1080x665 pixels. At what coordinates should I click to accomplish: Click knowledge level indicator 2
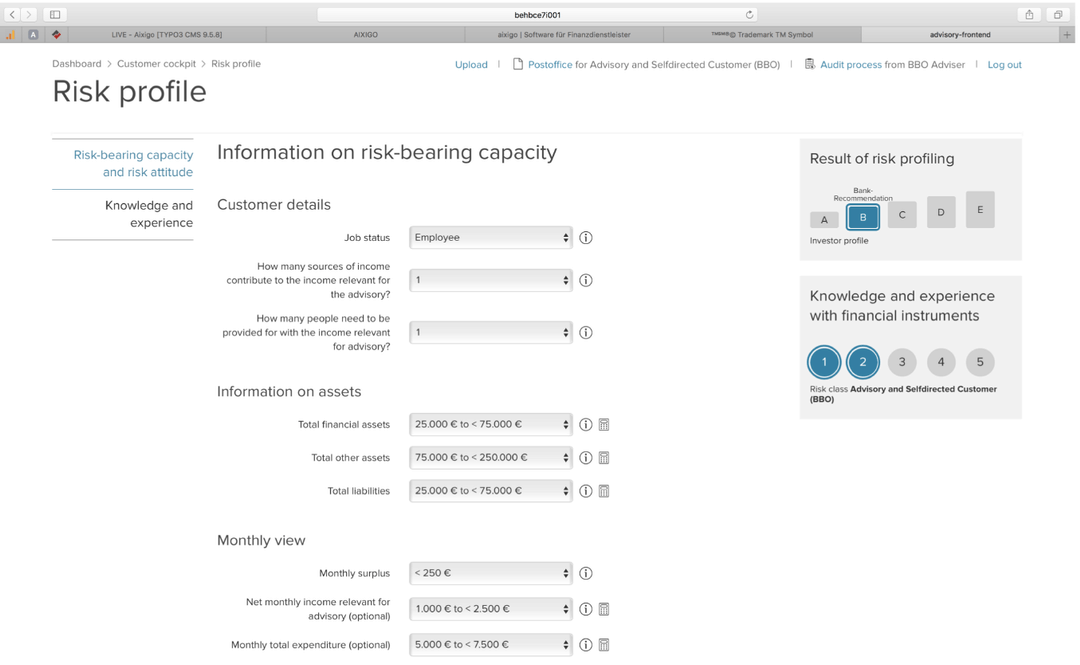[x=862, y=362]
